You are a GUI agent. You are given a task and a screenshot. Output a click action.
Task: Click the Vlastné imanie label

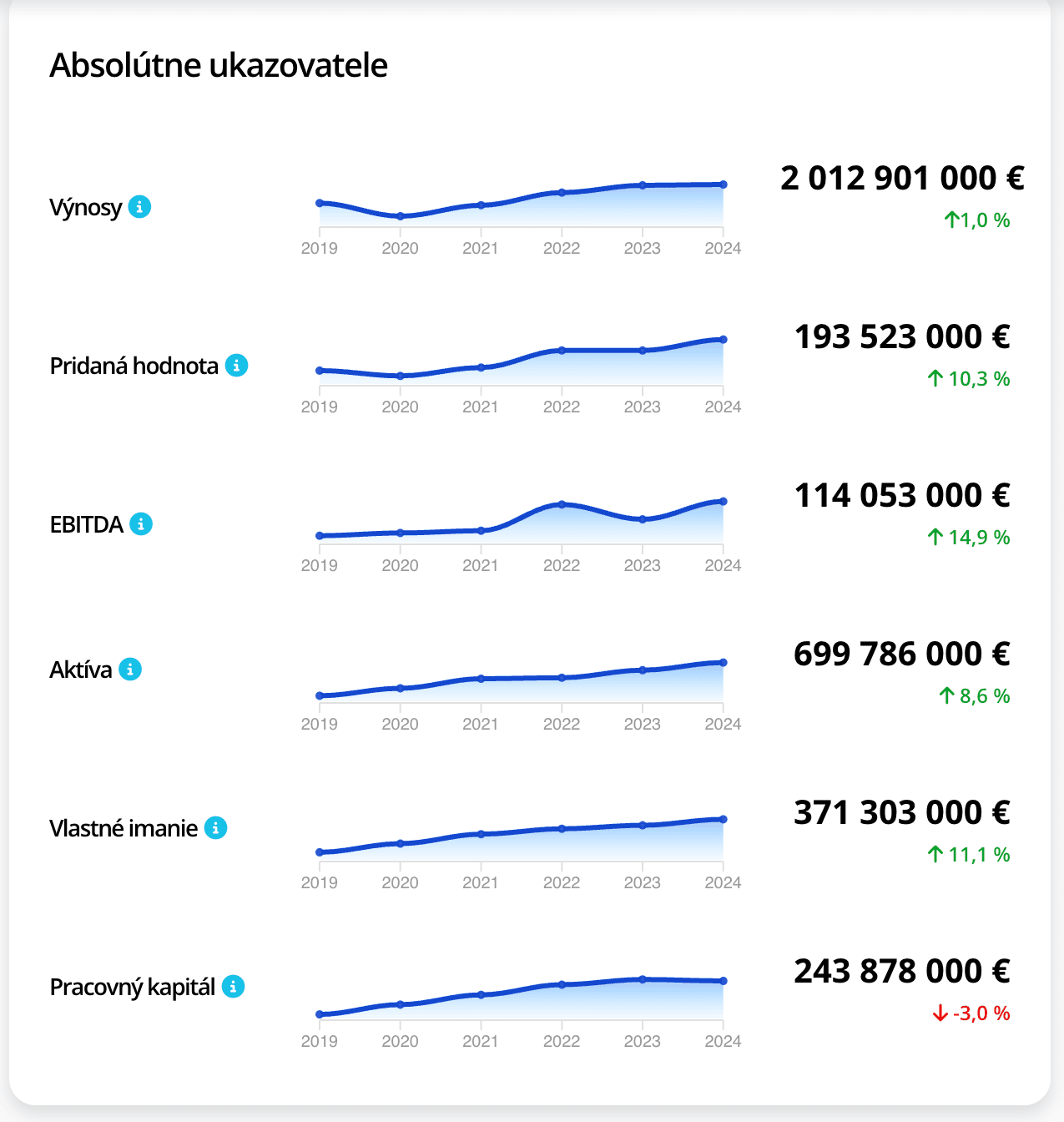tap(124, 828)
